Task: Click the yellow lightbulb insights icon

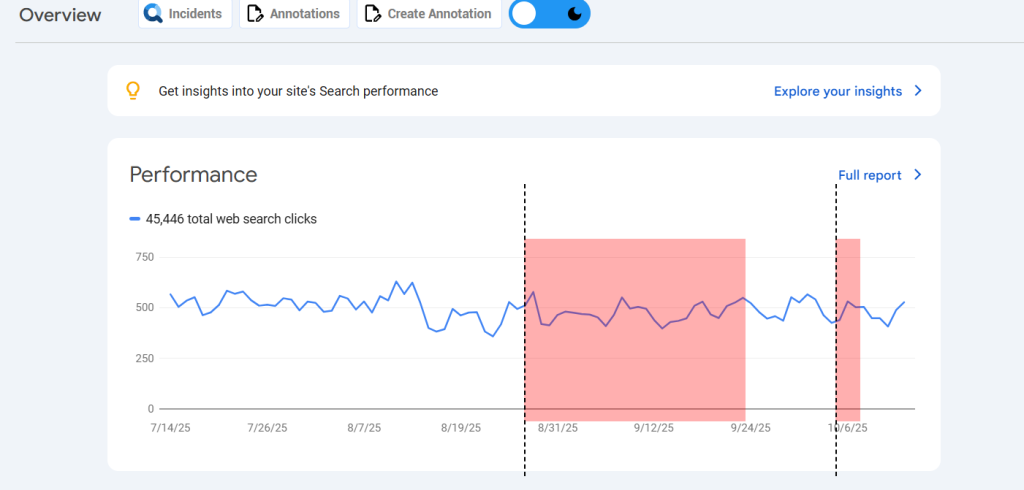Action: pos(133,91)
